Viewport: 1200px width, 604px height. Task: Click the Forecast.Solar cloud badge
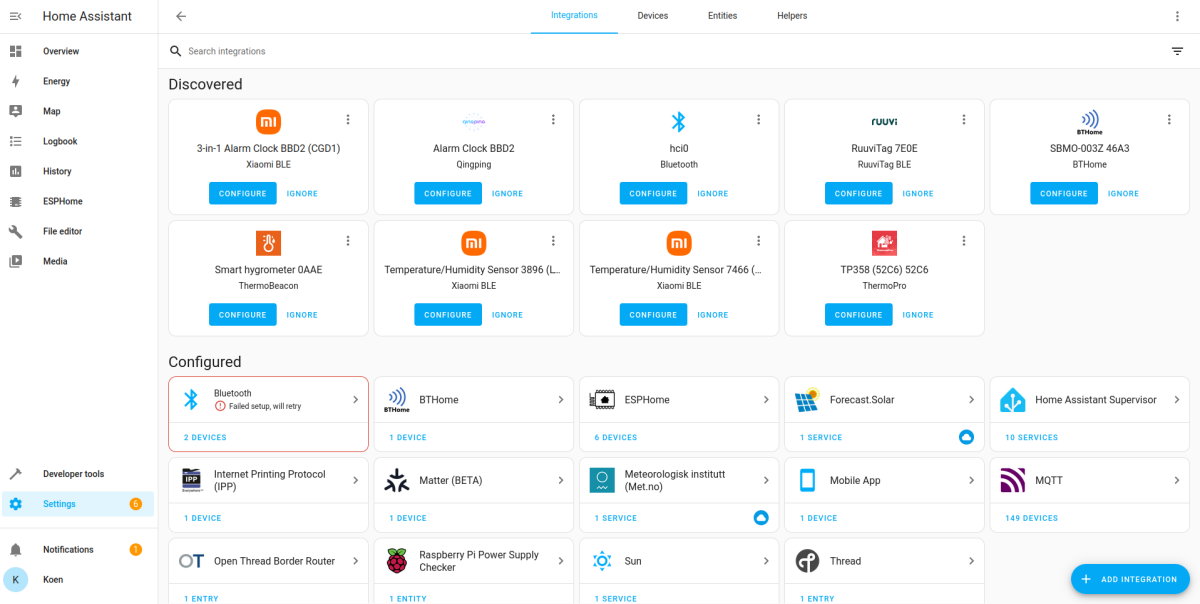tap(966, 437)
